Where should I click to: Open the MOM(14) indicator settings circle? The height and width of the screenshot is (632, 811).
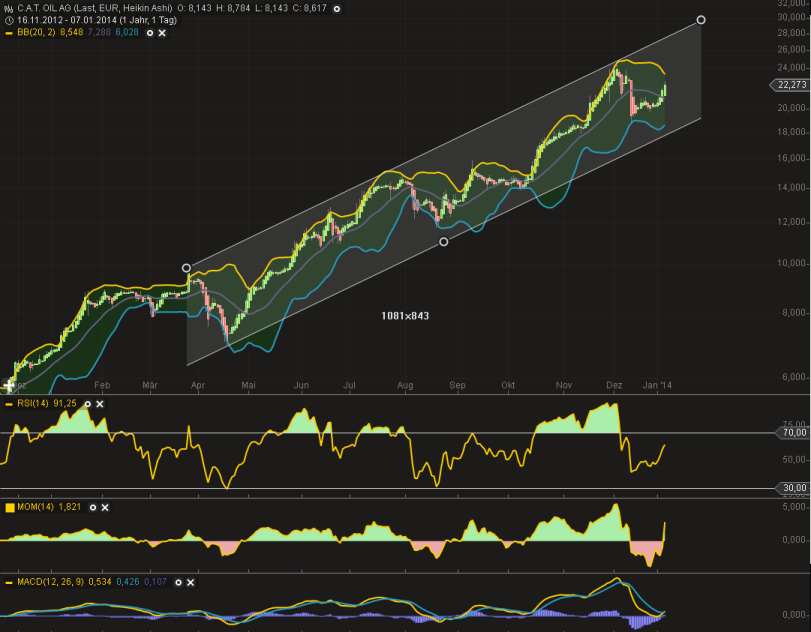(x=93, y=508)
